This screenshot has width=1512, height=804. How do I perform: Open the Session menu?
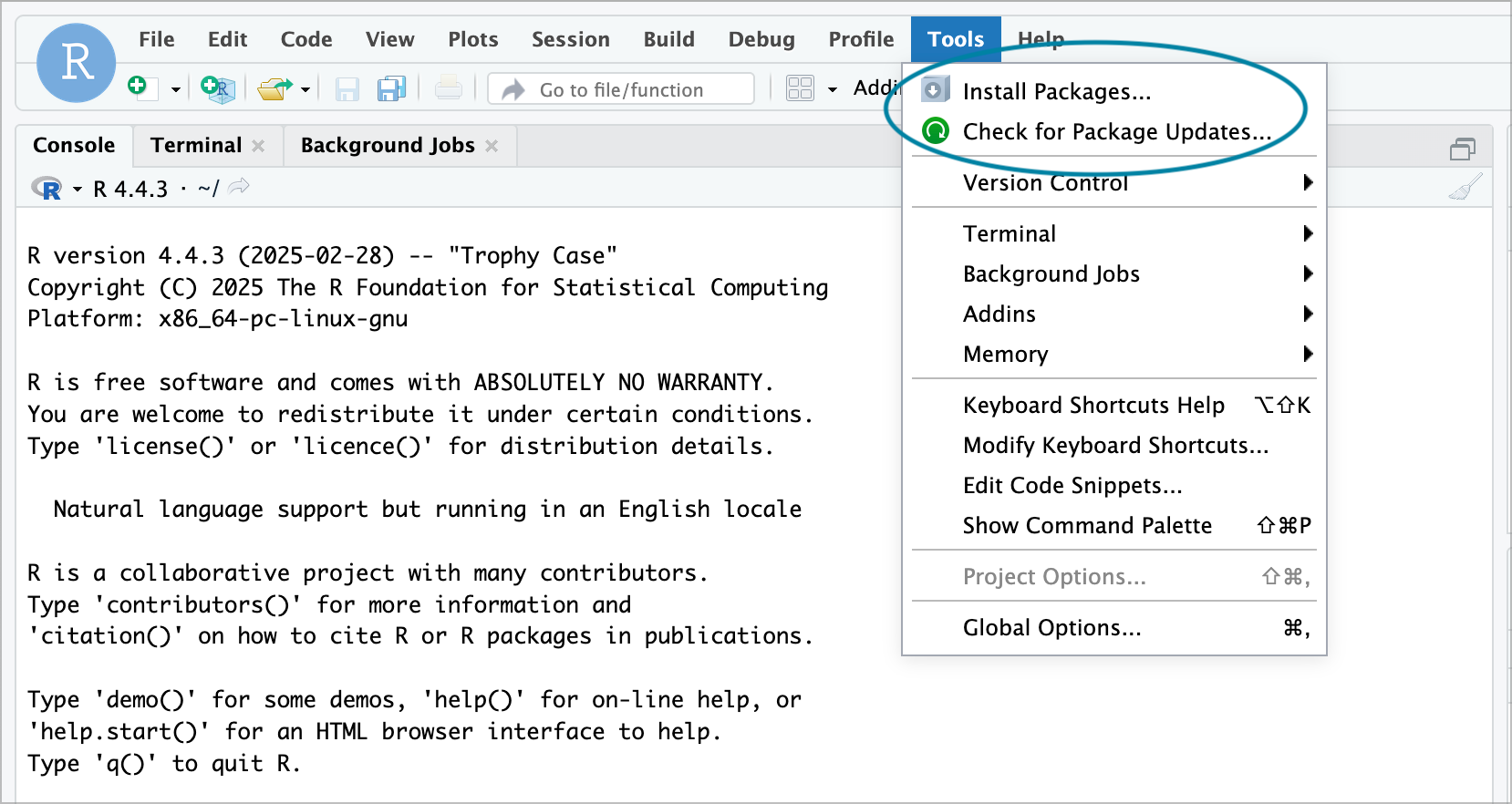point(571,39)
